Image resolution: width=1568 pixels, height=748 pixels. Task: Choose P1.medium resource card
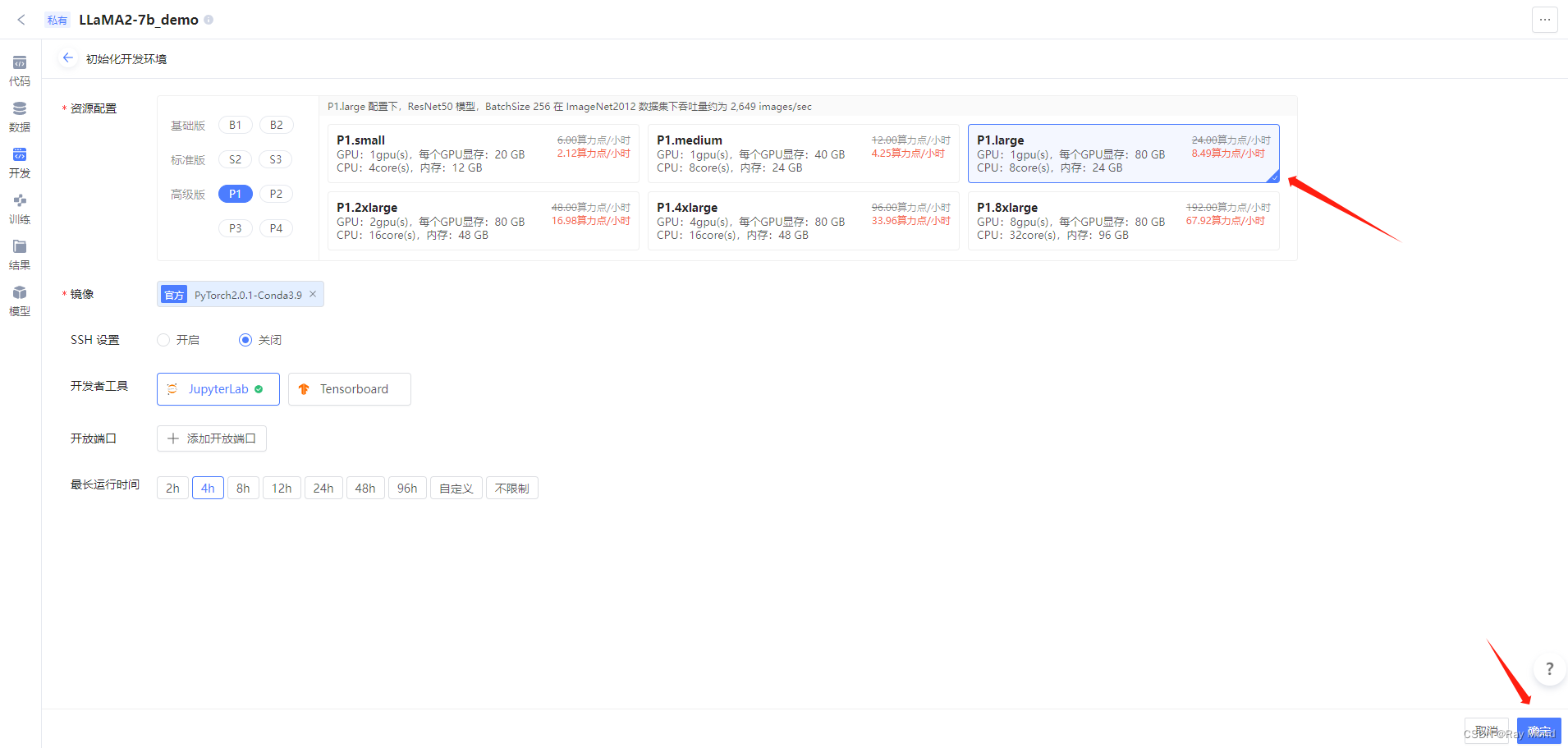pos(804,154)
